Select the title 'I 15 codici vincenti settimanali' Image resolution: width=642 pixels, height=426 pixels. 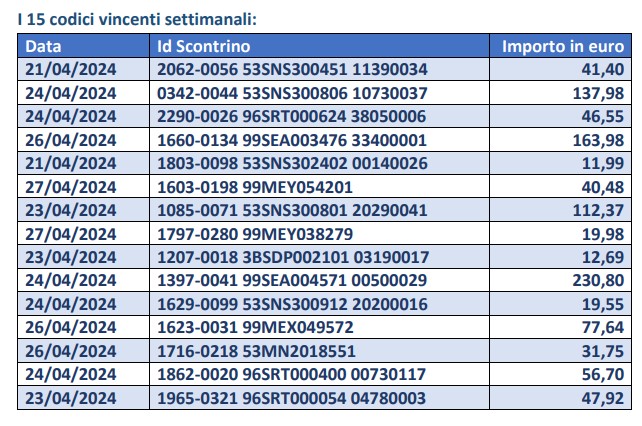137,19
